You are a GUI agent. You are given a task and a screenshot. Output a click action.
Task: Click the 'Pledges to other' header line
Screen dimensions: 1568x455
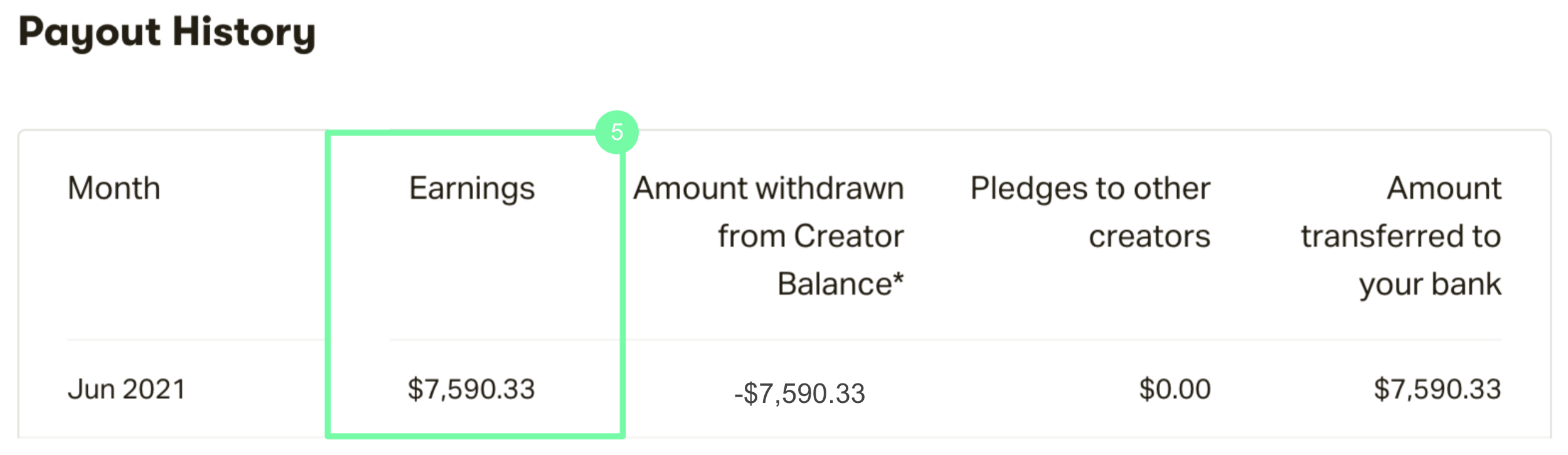tap(1091, 190)
